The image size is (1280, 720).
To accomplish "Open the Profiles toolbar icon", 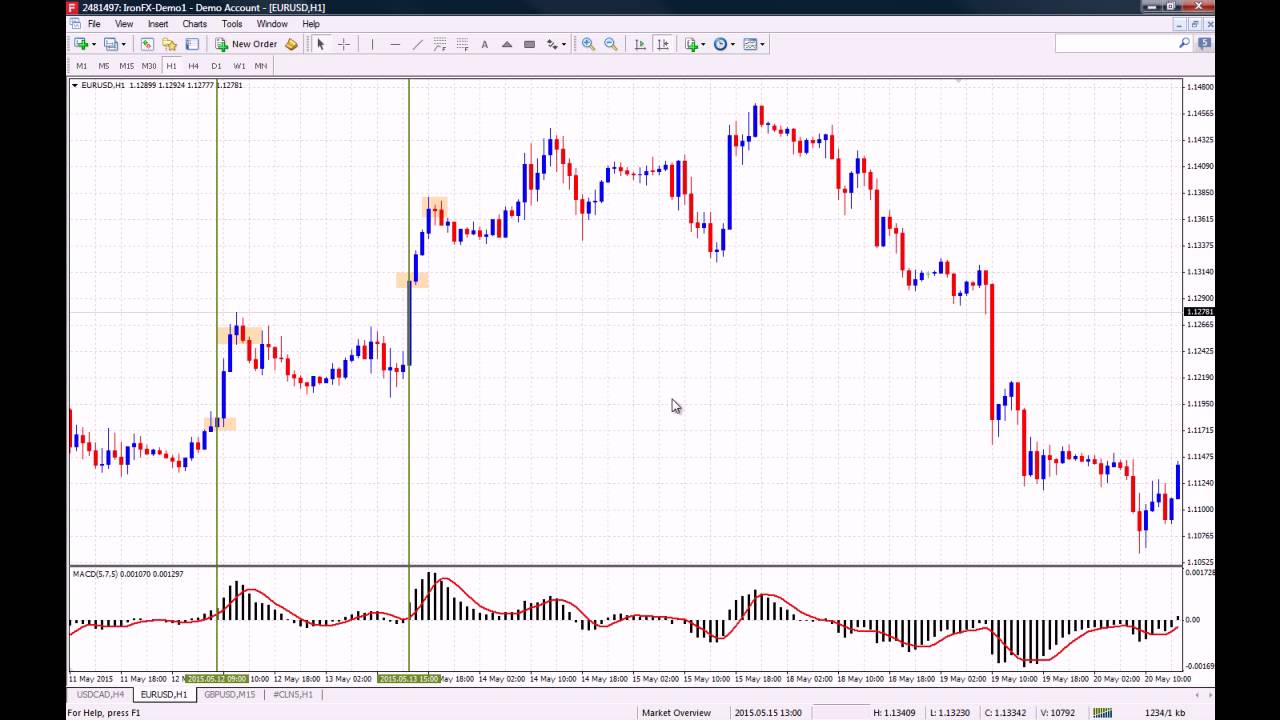I will pyautogui.click(x=110, y=44).
